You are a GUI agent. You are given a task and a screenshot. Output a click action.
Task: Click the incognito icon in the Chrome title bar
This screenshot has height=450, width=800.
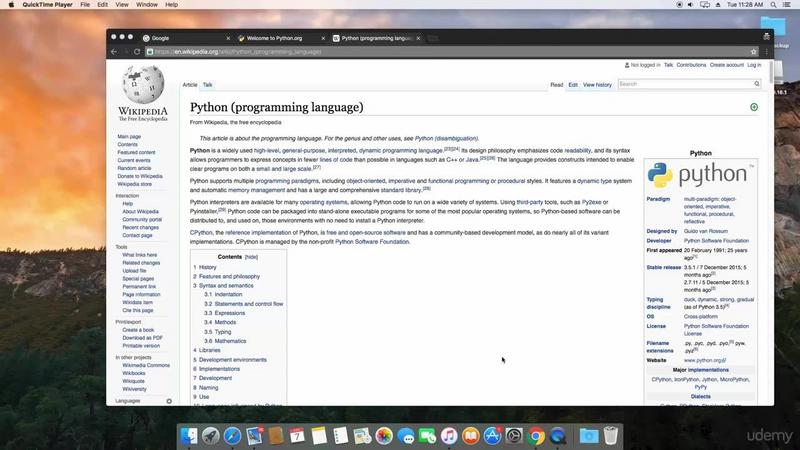766,37
